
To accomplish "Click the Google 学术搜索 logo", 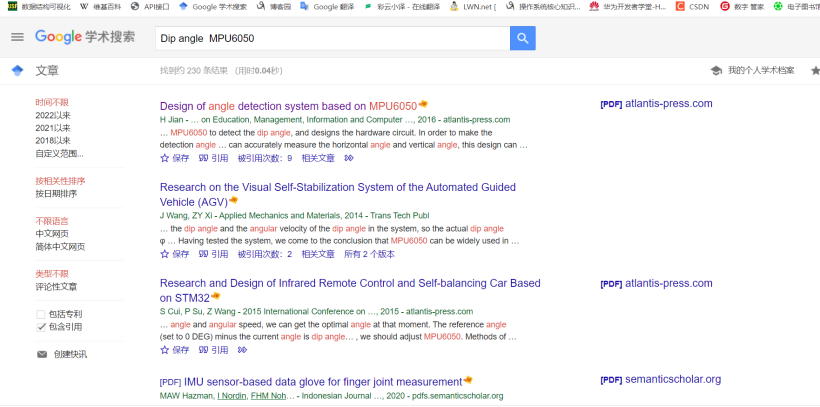I will pyautogui.click(x=85, y=37).
